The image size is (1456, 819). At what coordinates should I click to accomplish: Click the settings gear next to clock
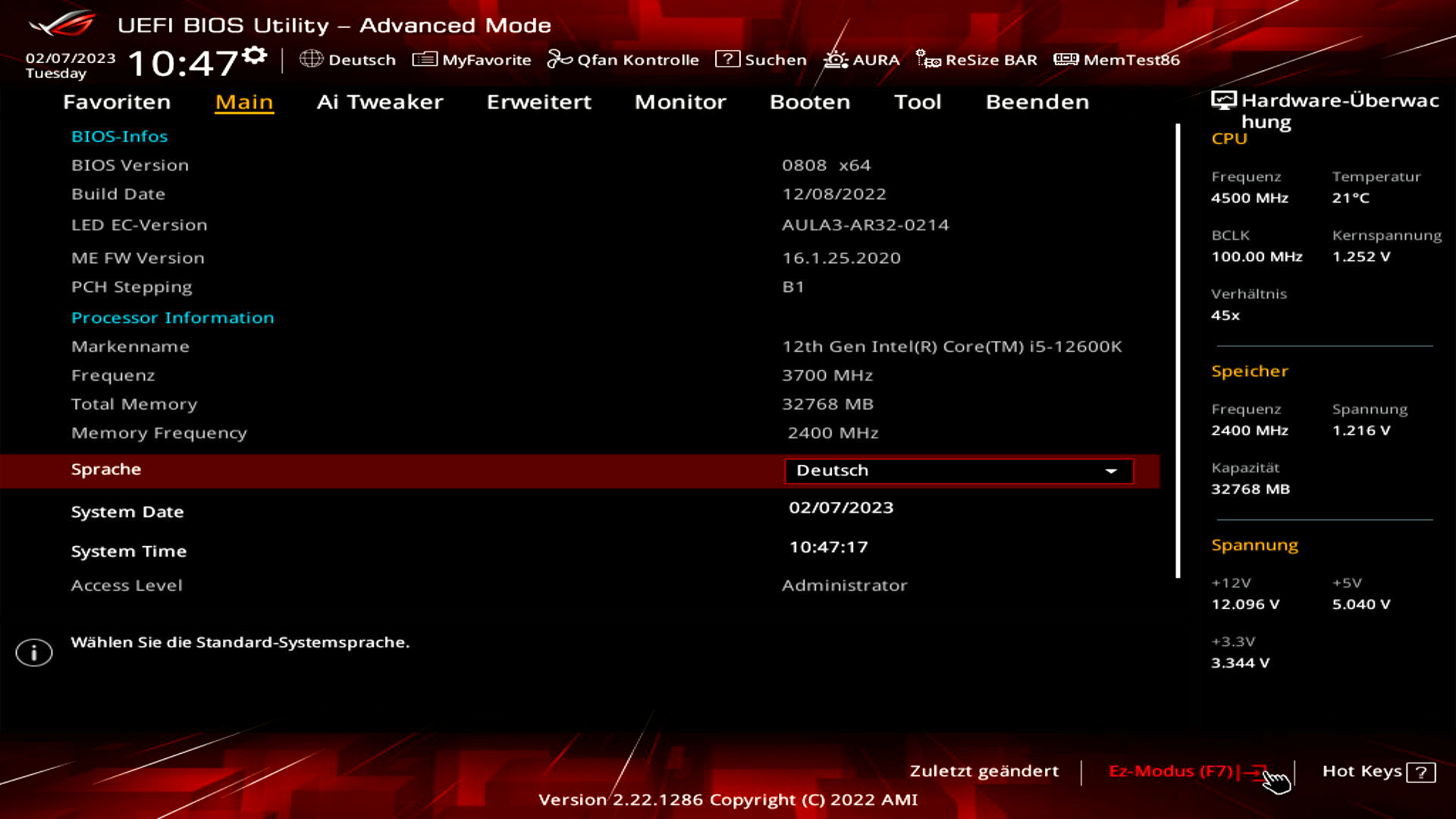(x=256, y=55)
